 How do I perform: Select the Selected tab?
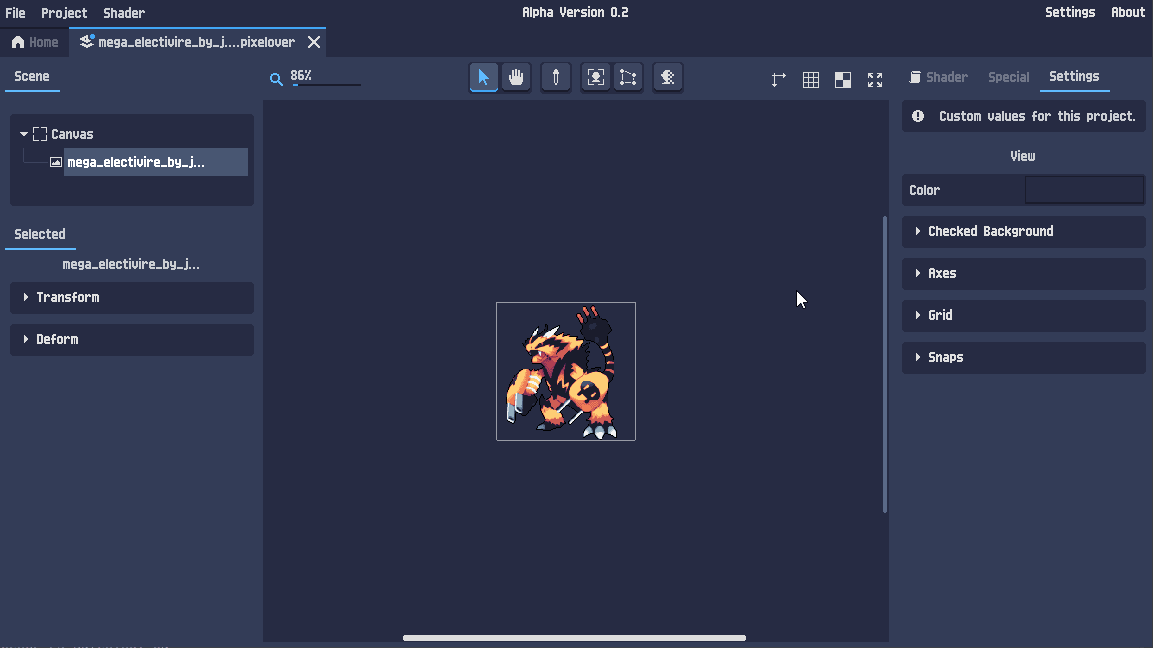click(40, 234)
